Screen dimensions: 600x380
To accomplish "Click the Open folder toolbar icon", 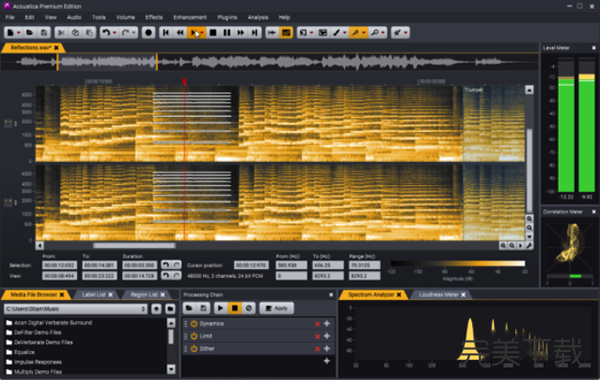I will click(29, 33).
